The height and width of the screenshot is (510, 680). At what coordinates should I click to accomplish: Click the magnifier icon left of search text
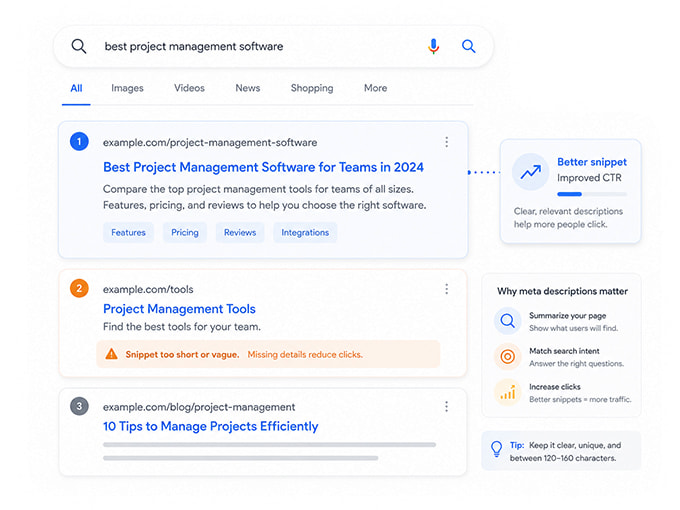pos(79,46)
